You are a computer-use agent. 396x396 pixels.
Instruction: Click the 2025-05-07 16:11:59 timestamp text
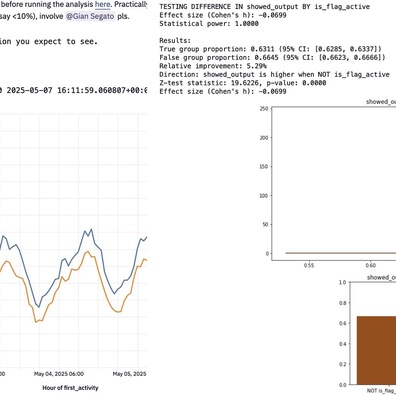click(x=77, y=90)
